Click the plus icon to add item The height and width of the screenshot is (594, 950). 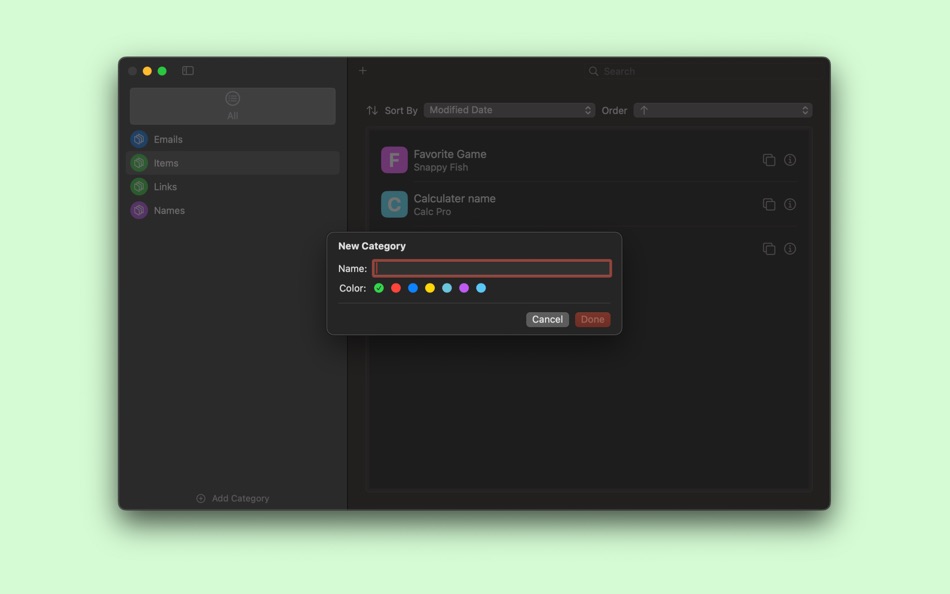tap(362, 71)
